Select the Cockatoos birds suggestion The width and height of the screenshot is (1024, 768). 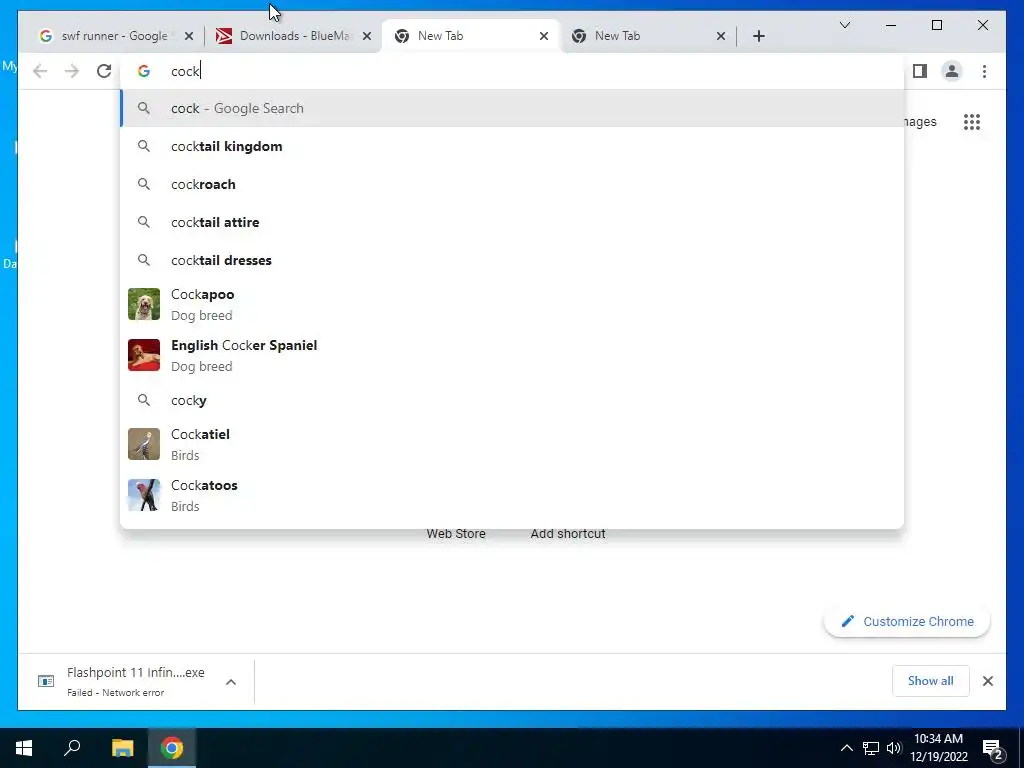pyautogui.click(x=512, y=495)
